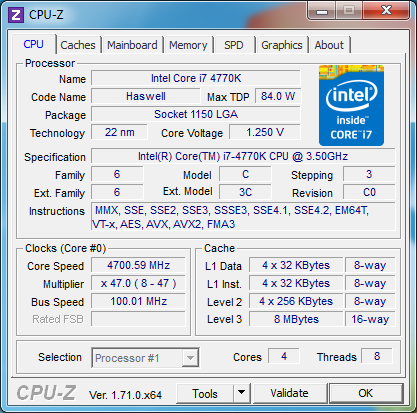The image size is (417, 413).
Task: Switch to the Caches tab
Action: (x=78, y=45)
